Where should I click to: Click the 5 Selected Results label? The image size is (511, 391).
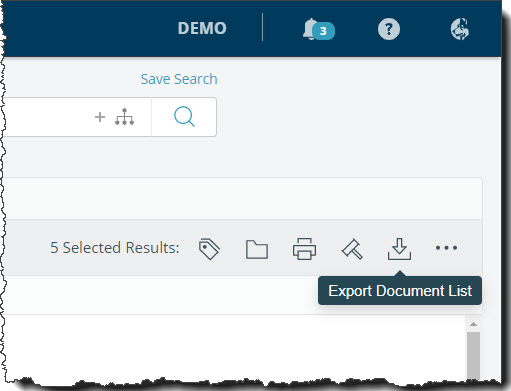pyautogui.click(x=115, y=248)
